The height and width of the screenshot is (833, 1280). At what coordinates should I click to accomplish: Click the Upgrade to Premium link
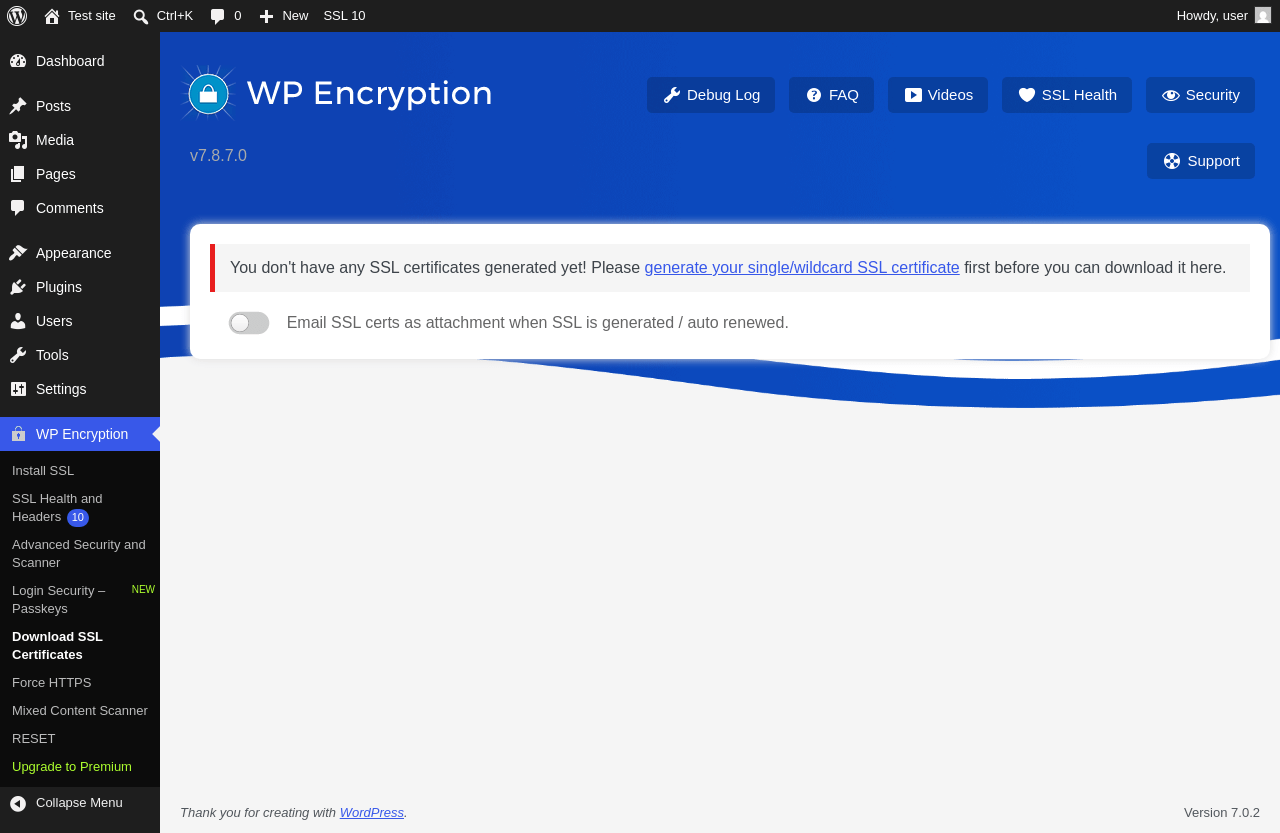(x=72, y=767)
